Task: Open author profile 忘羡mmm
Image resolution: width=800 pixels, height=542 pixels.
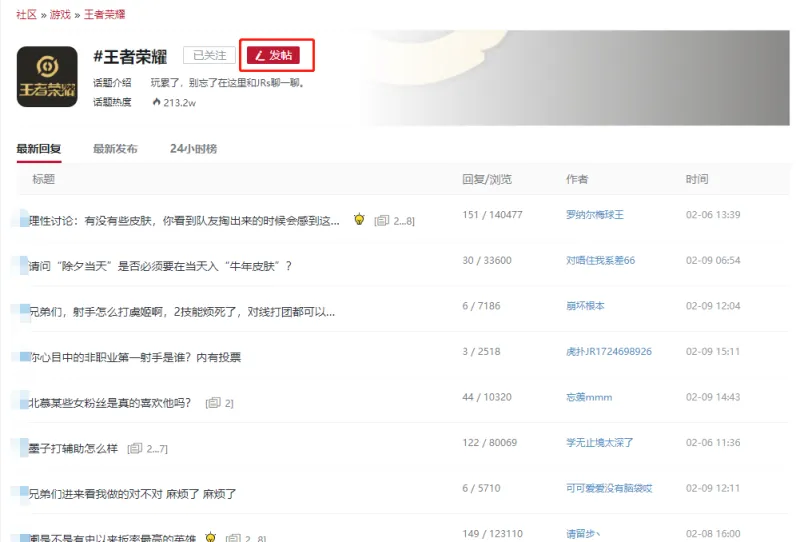Action: [589, 397]
